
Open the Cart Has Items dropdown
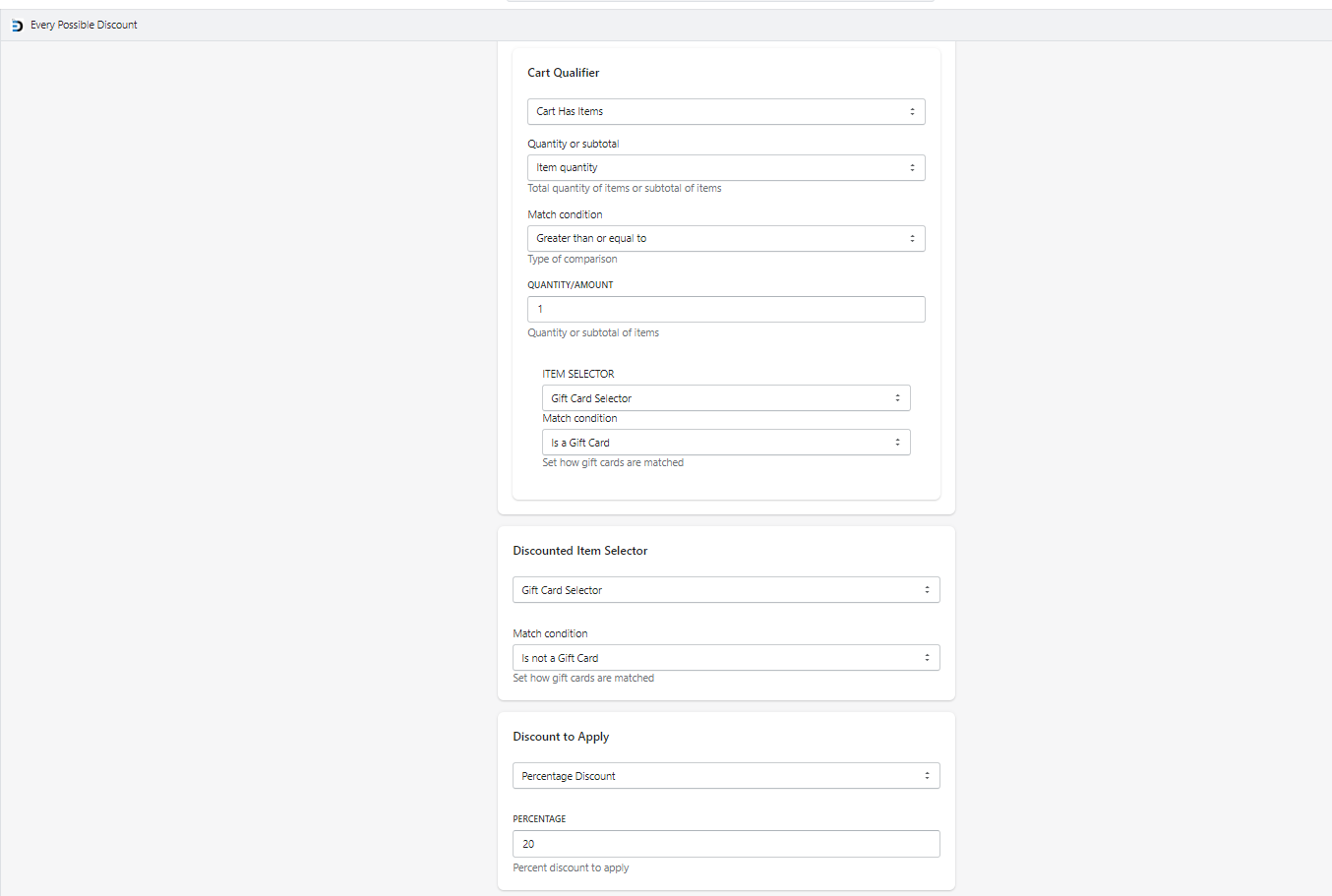pos(726,112)
